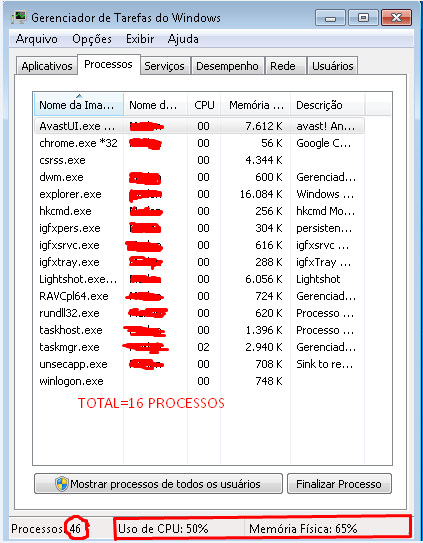423x543 pixels.
Task: Switch to the Serviços tab
Action: coord(164,66)
